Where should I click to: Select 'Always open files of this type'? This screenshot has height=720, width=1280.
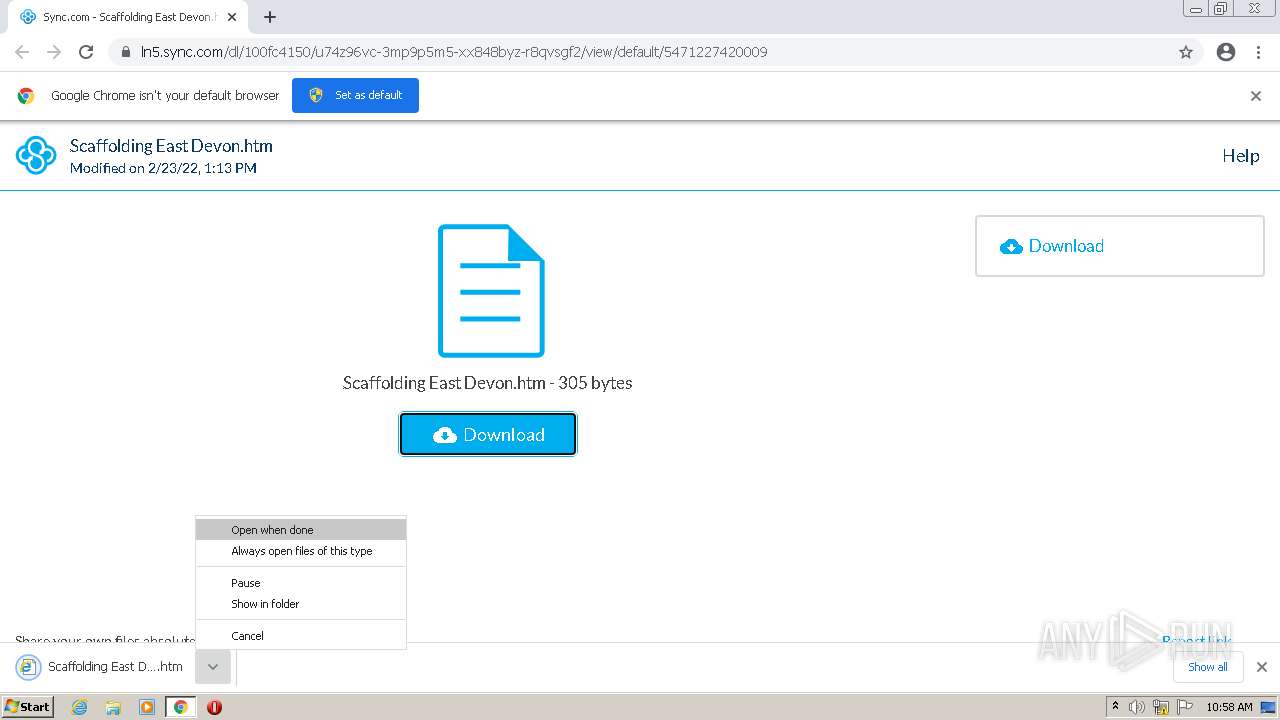coord(301,551)
